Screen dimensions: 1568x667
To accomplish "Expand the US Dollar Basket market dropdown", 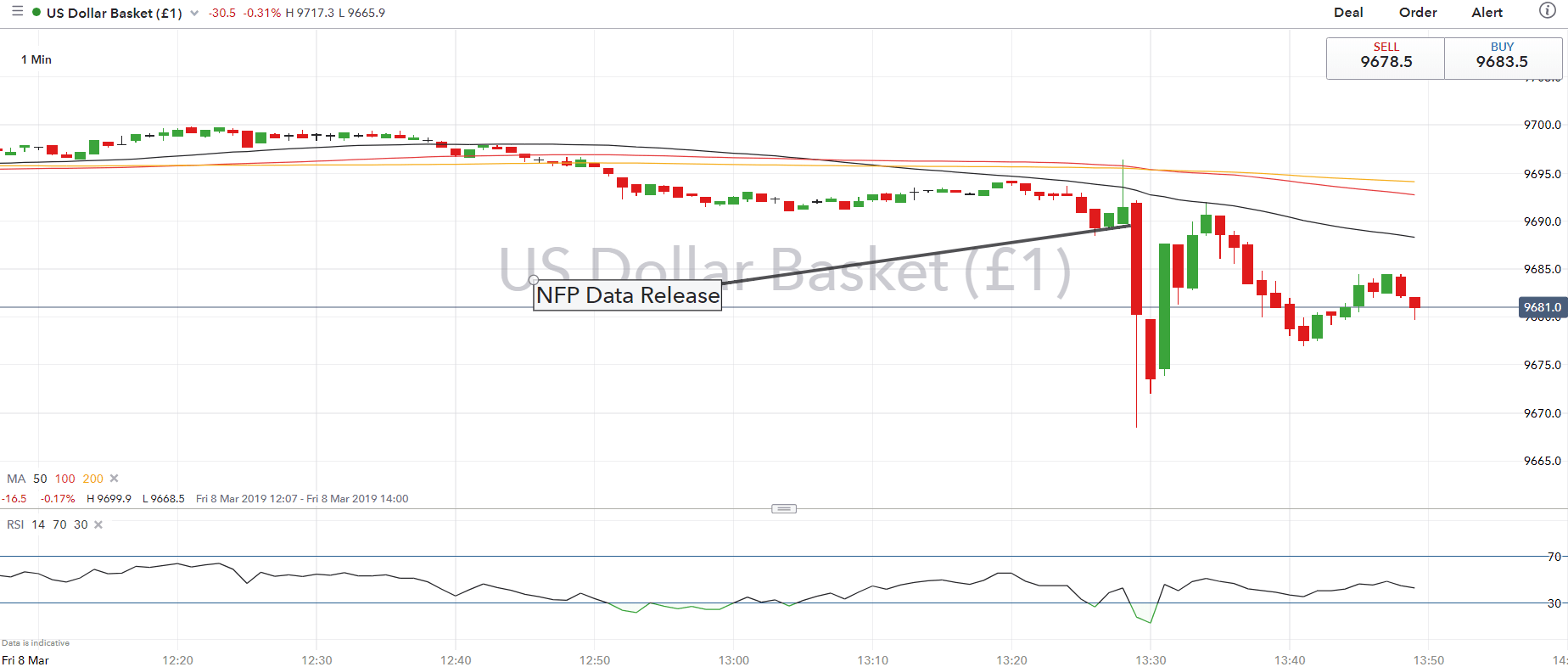I will [x=194, y=13].
